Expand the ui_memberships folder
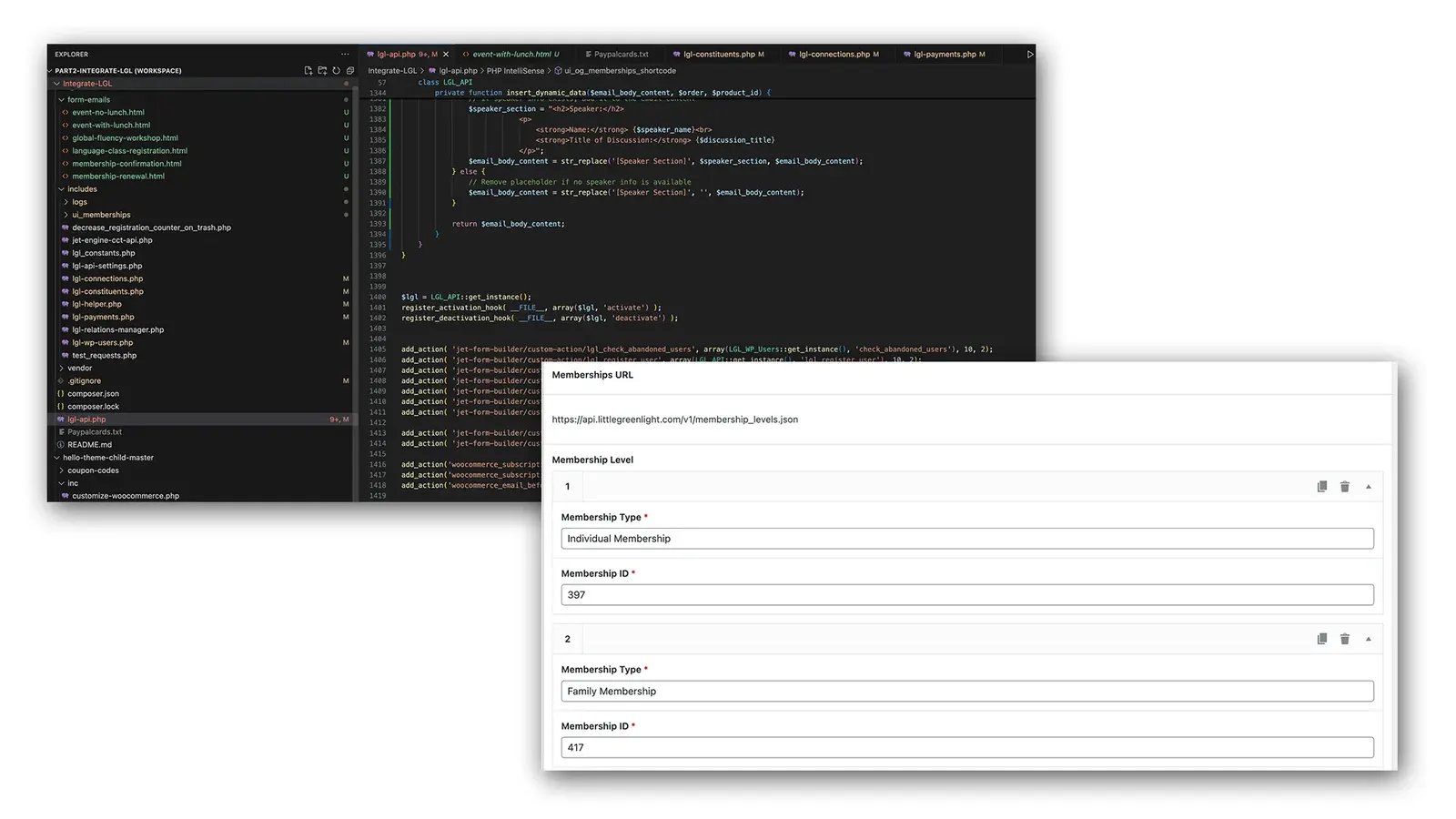 [x=101, y=215]
